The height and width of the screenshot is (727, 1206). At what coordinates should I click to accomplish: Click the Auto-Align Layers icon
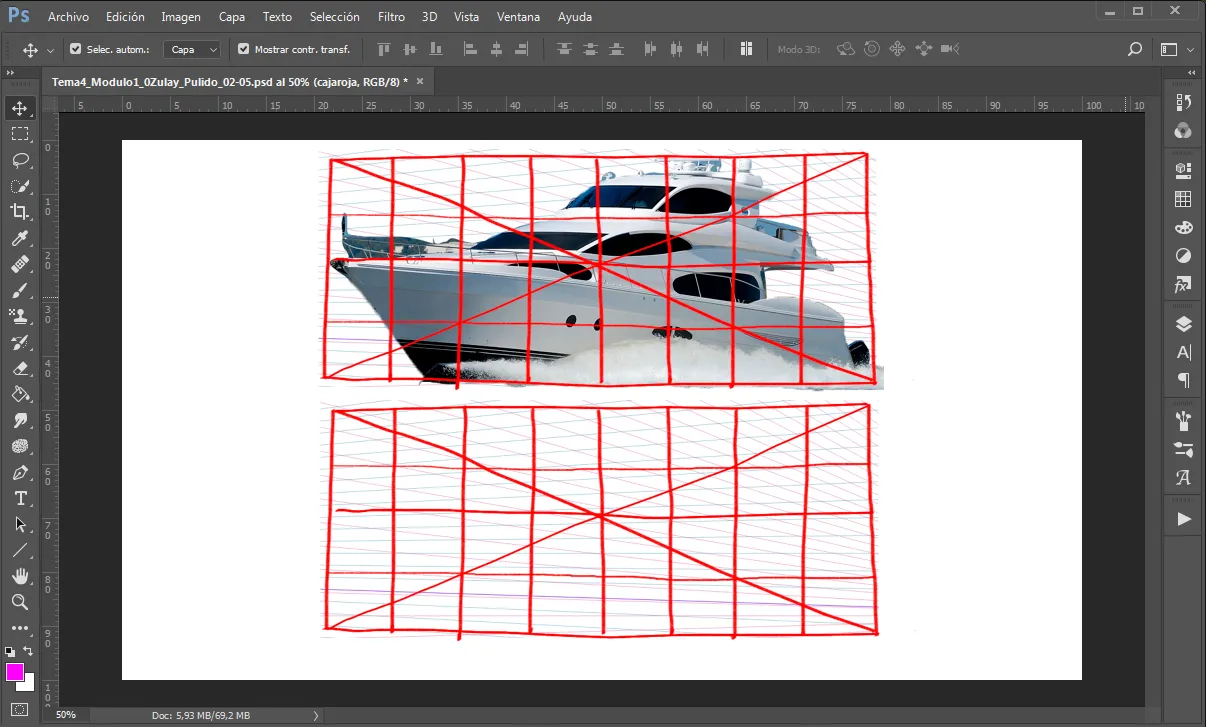746,49
